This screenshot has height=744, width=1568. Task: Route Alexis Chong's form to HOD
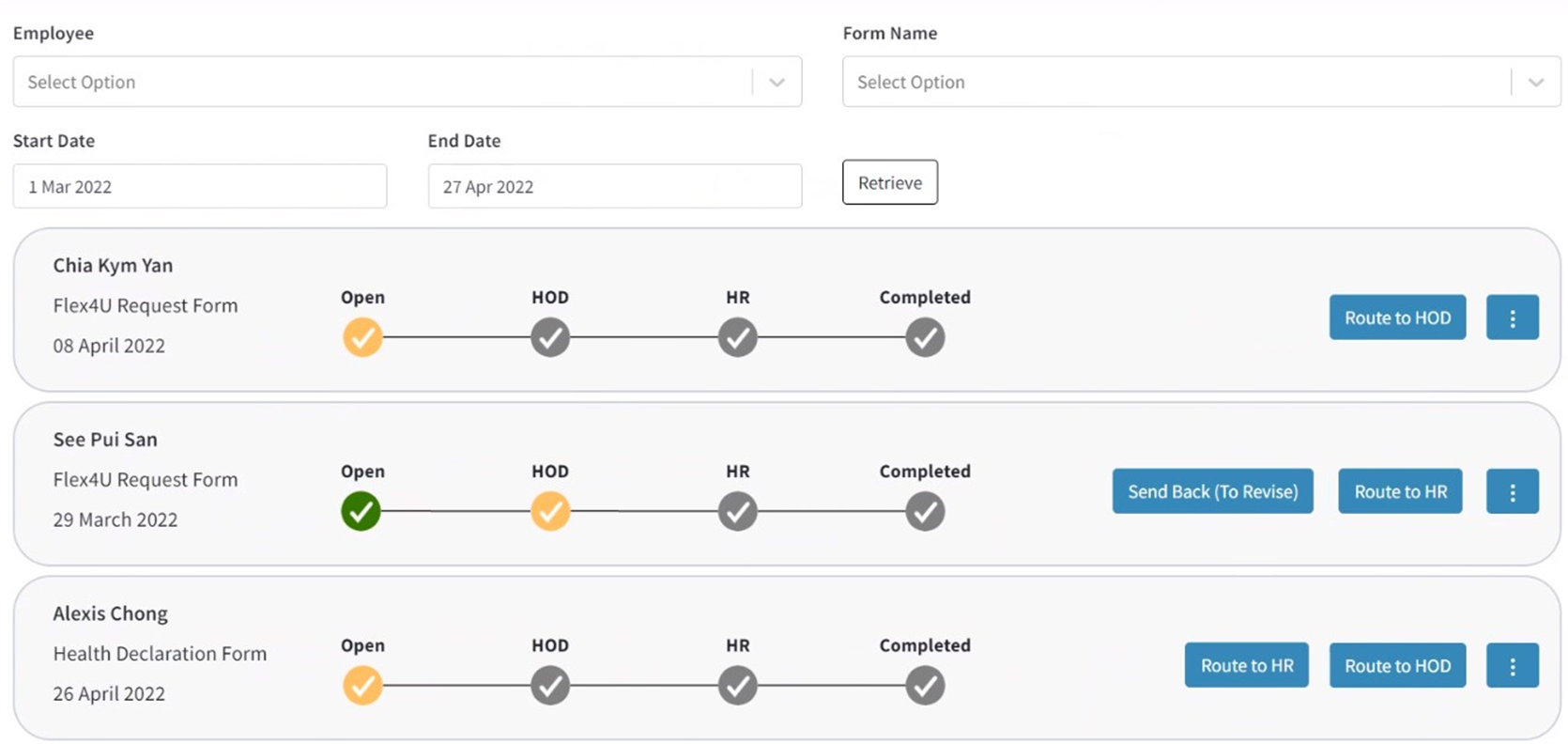pyautogui.click(x=1397, y=665)
